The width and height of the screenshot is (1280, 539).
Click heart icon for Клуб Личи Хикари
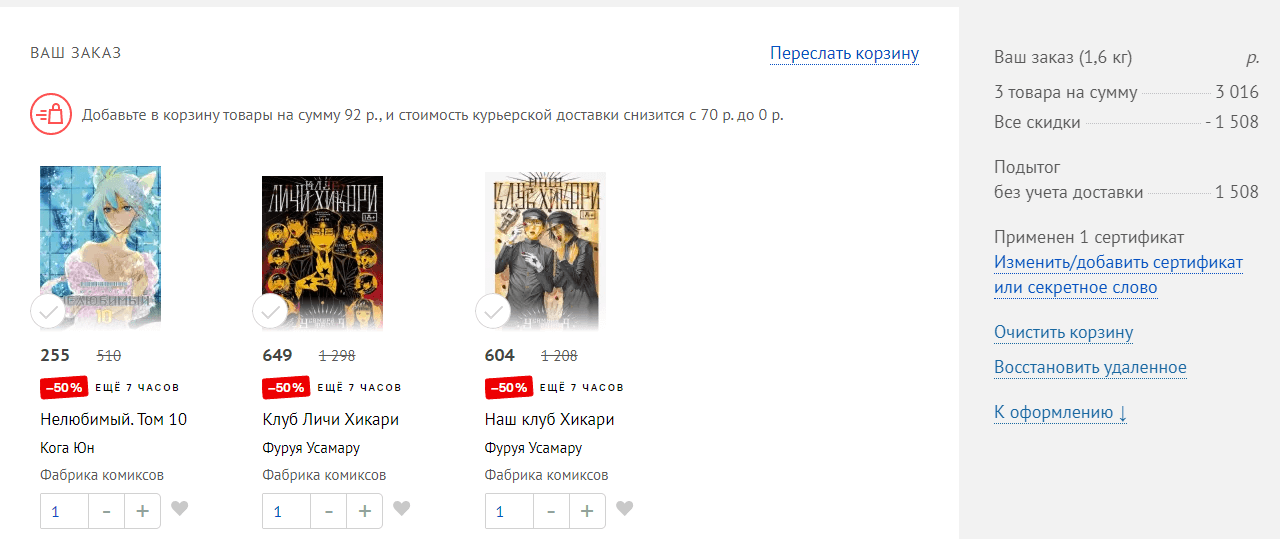point(401,509)
